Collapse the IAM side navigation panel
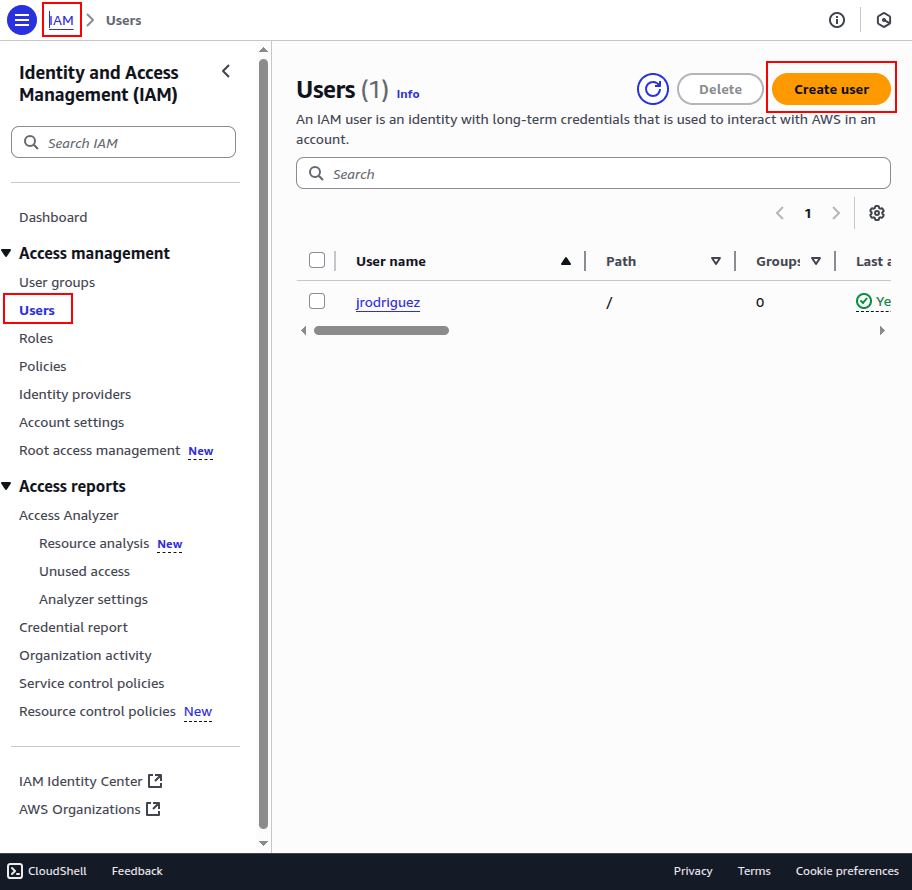The width and height of the screenshot is (912, 890). tap(226, 71)
